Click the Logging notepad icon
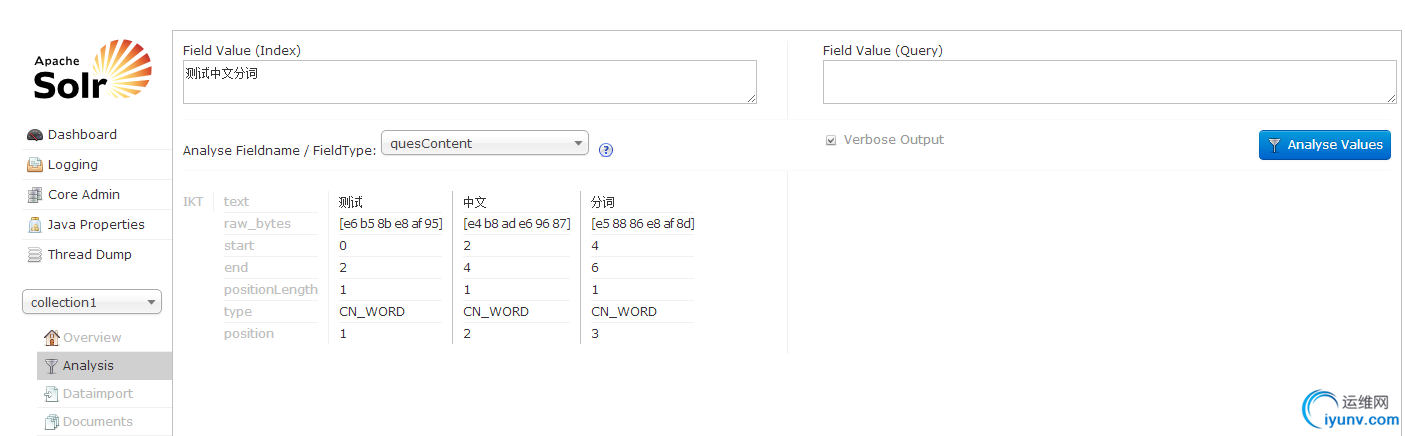1405x436 pixels. click(35, 165)
